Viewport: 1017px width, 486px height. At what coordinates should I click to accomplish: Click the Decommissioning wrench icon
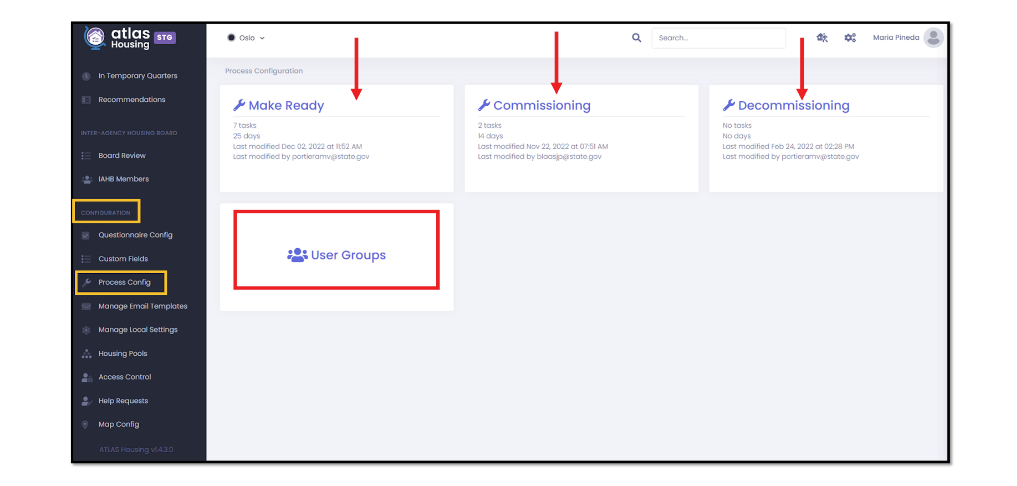[x=728, y=105]
